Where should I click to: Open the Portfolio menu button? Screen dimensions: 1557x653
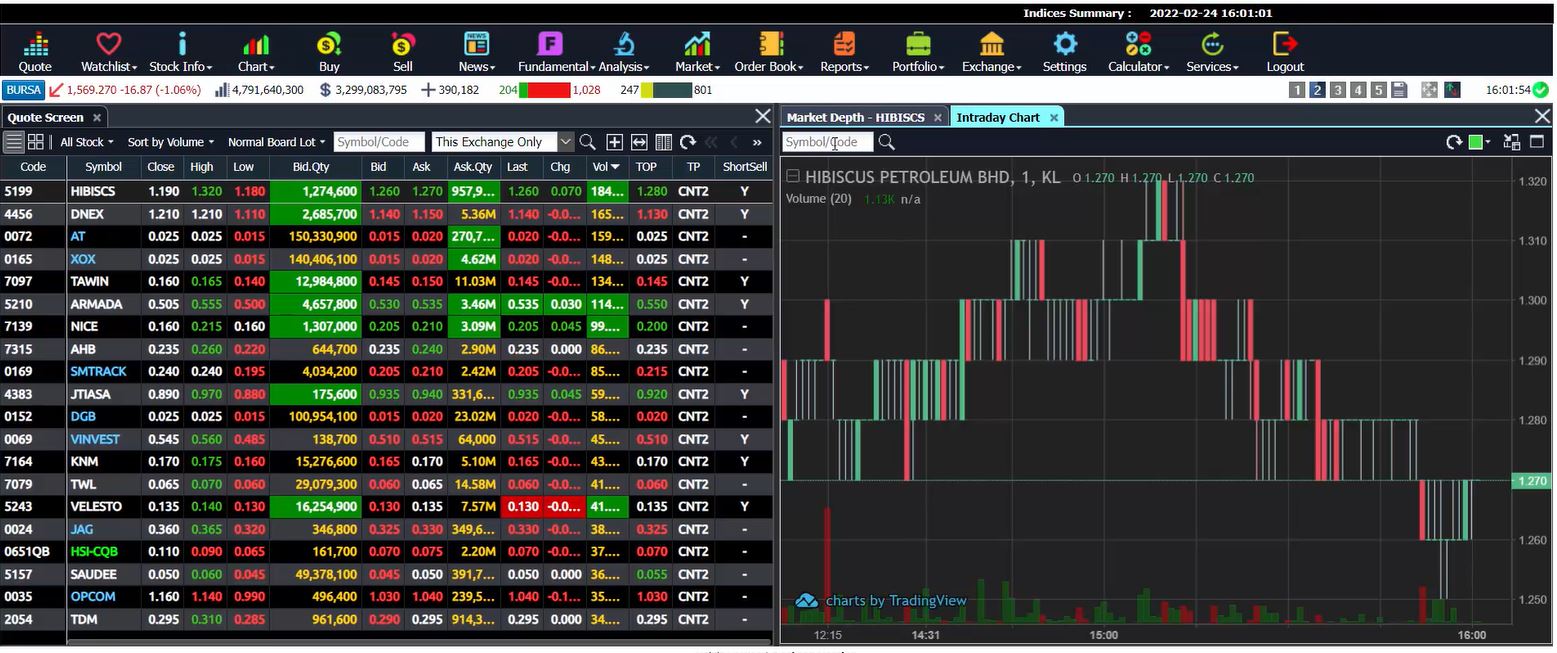click(x=918, y=52)
